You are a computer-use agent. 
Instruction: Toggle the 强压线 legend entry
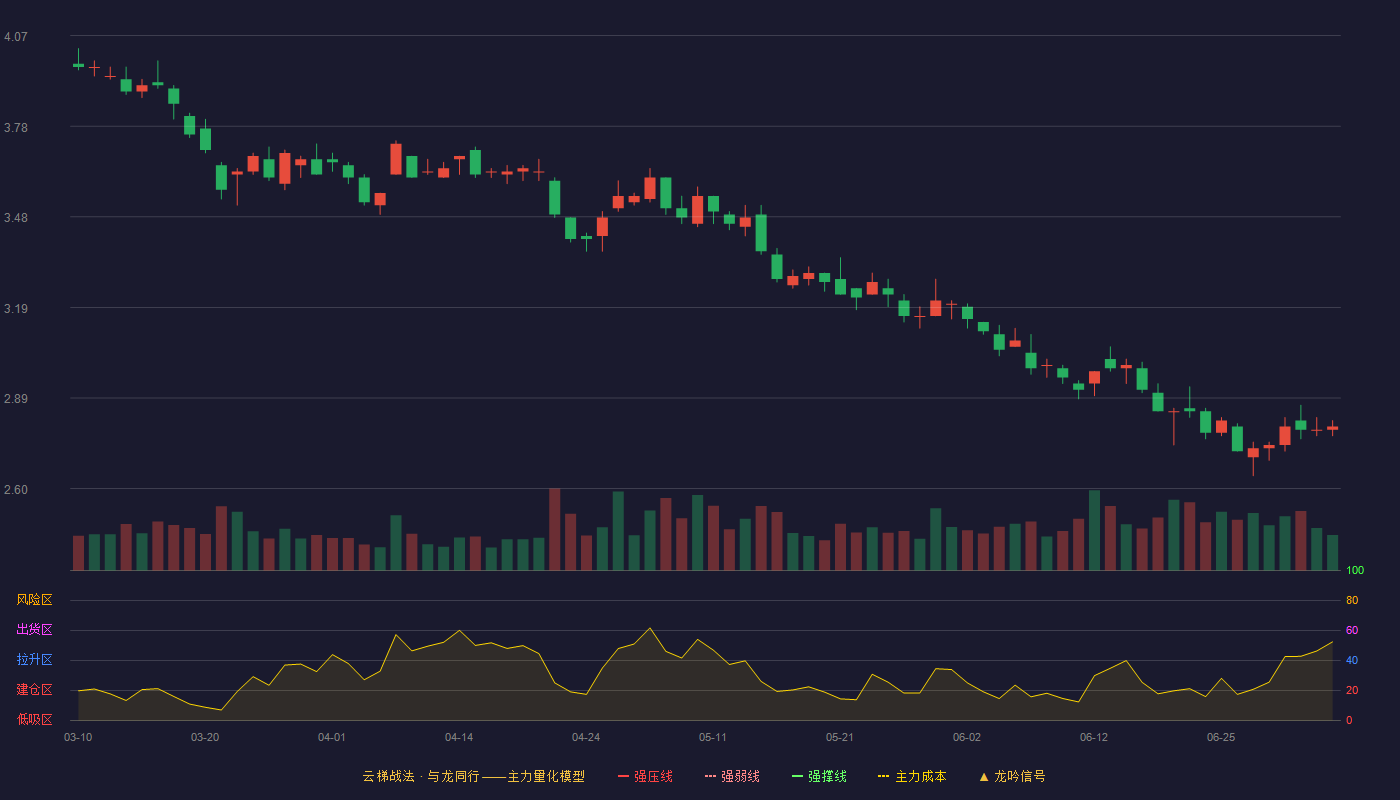point(645,776)
